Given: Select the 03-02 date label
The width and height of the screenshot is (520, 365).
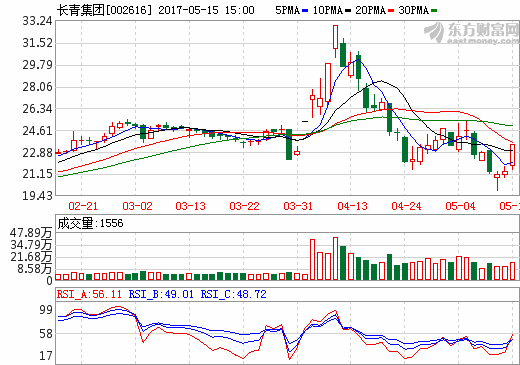Looking at the screenshot, I should pos(137,206).
